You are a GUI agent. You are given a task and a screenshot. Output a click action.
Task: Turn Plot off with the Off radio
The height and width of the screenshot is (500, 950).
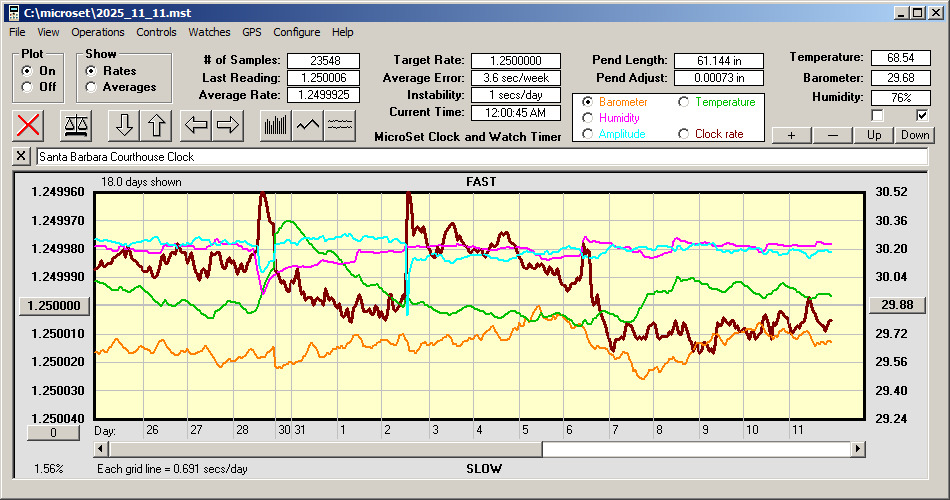click(x=27, y=87)
